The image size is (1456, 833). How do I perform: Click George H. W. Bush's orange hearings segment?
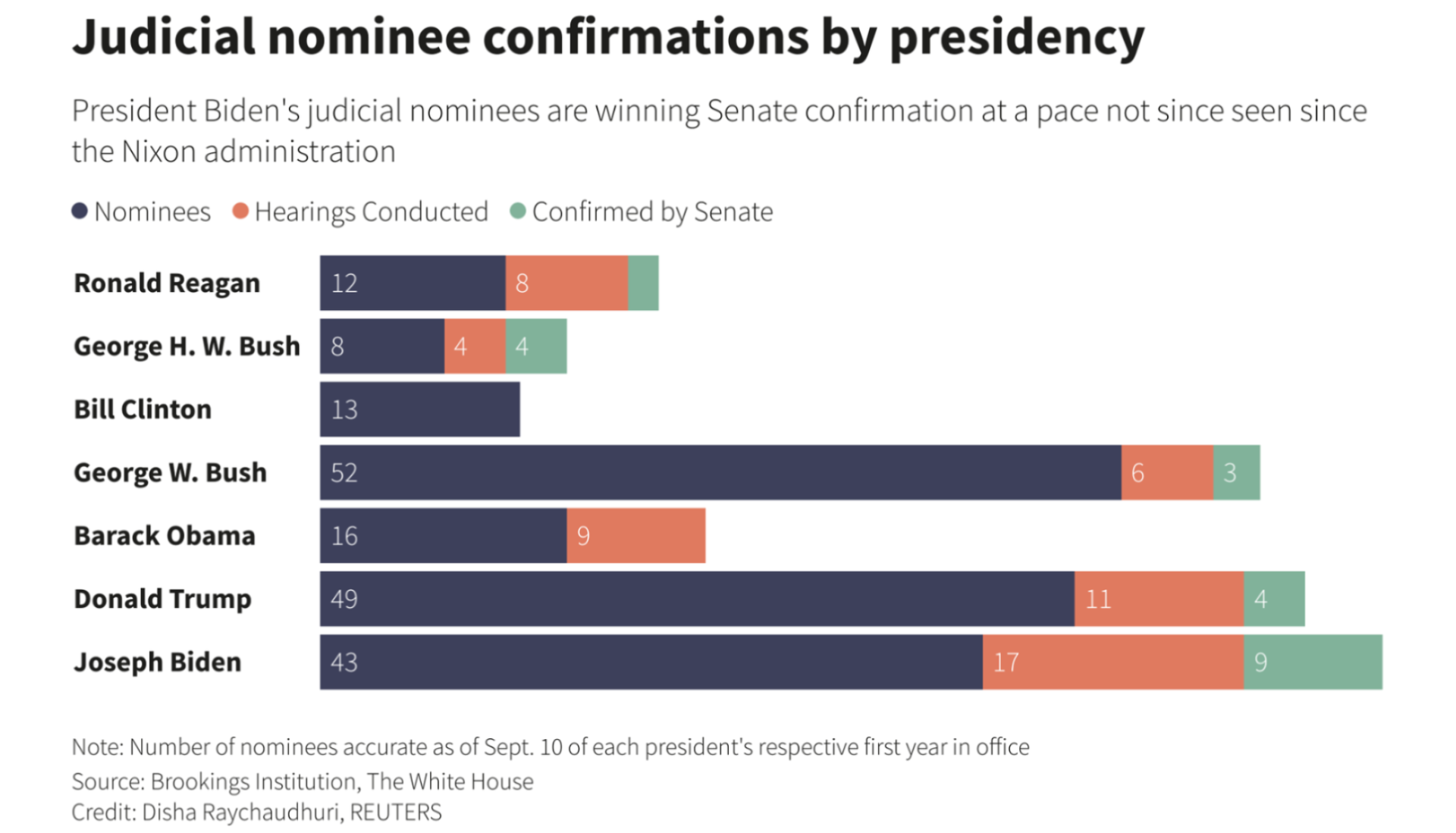click(475, 346)
